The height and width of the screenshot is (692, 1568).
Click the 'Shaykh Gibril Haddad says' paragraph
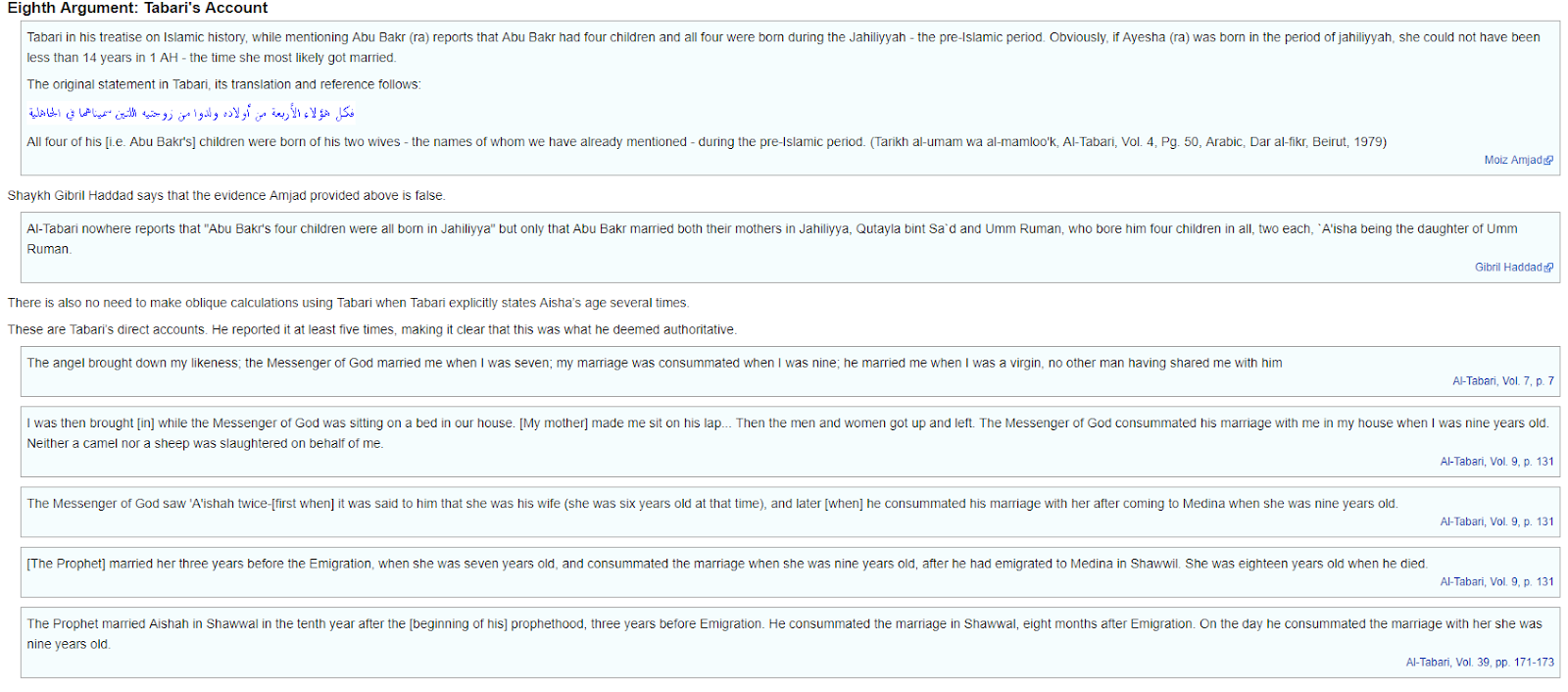(x=226, y=196)
